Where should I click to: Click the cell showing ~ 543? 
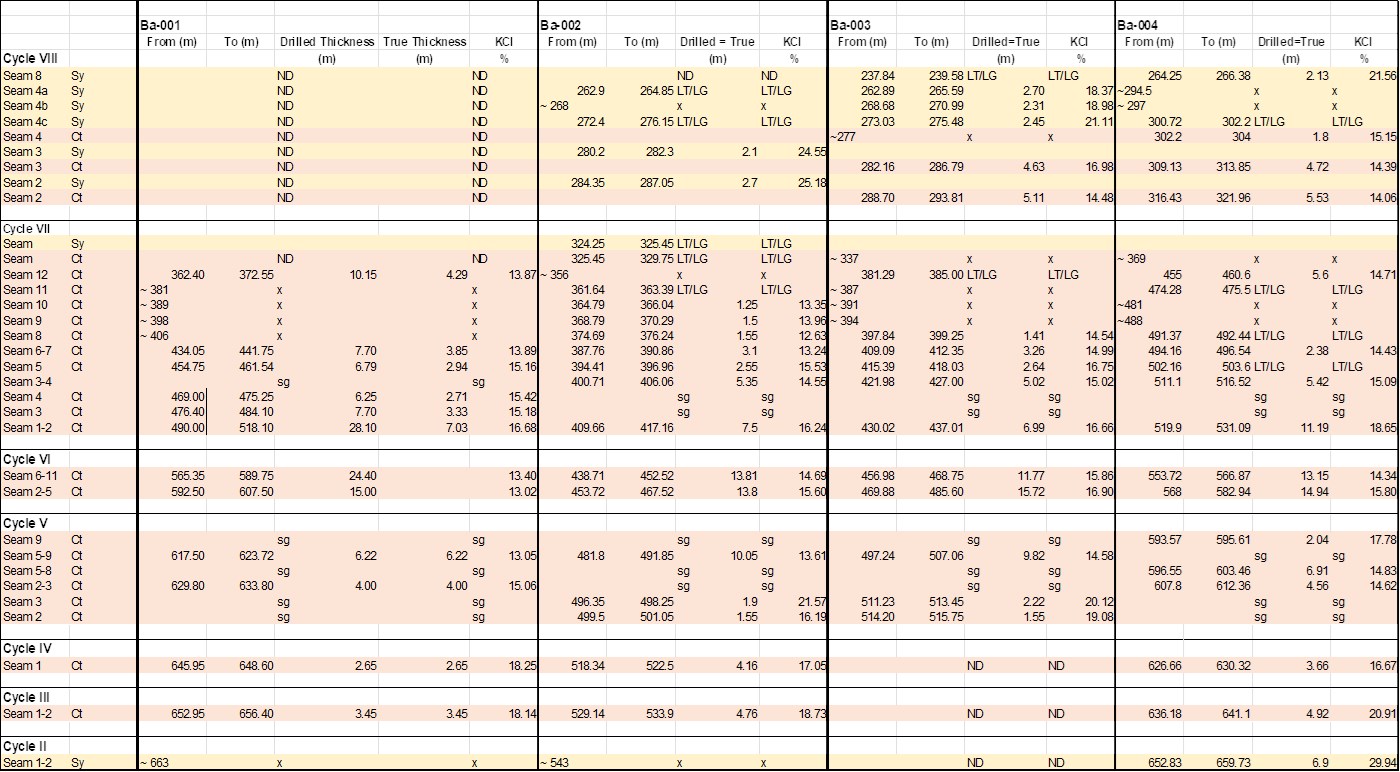tap(558, 763)
